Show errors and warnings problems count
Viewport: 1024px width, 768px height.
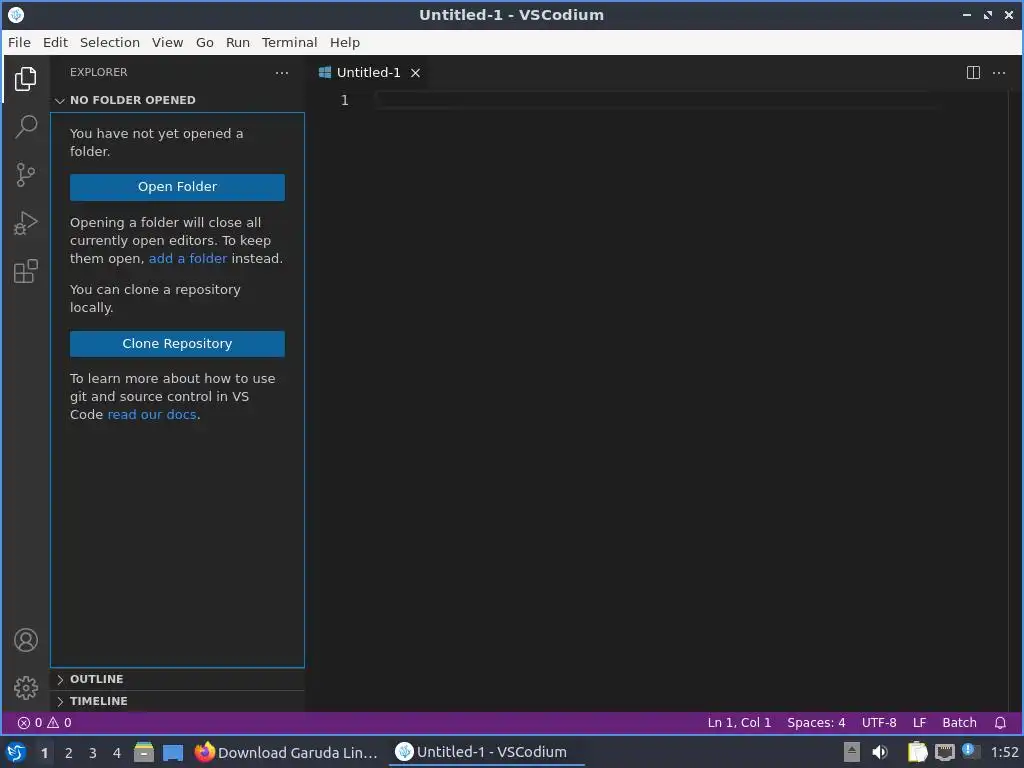click(44, 723)
